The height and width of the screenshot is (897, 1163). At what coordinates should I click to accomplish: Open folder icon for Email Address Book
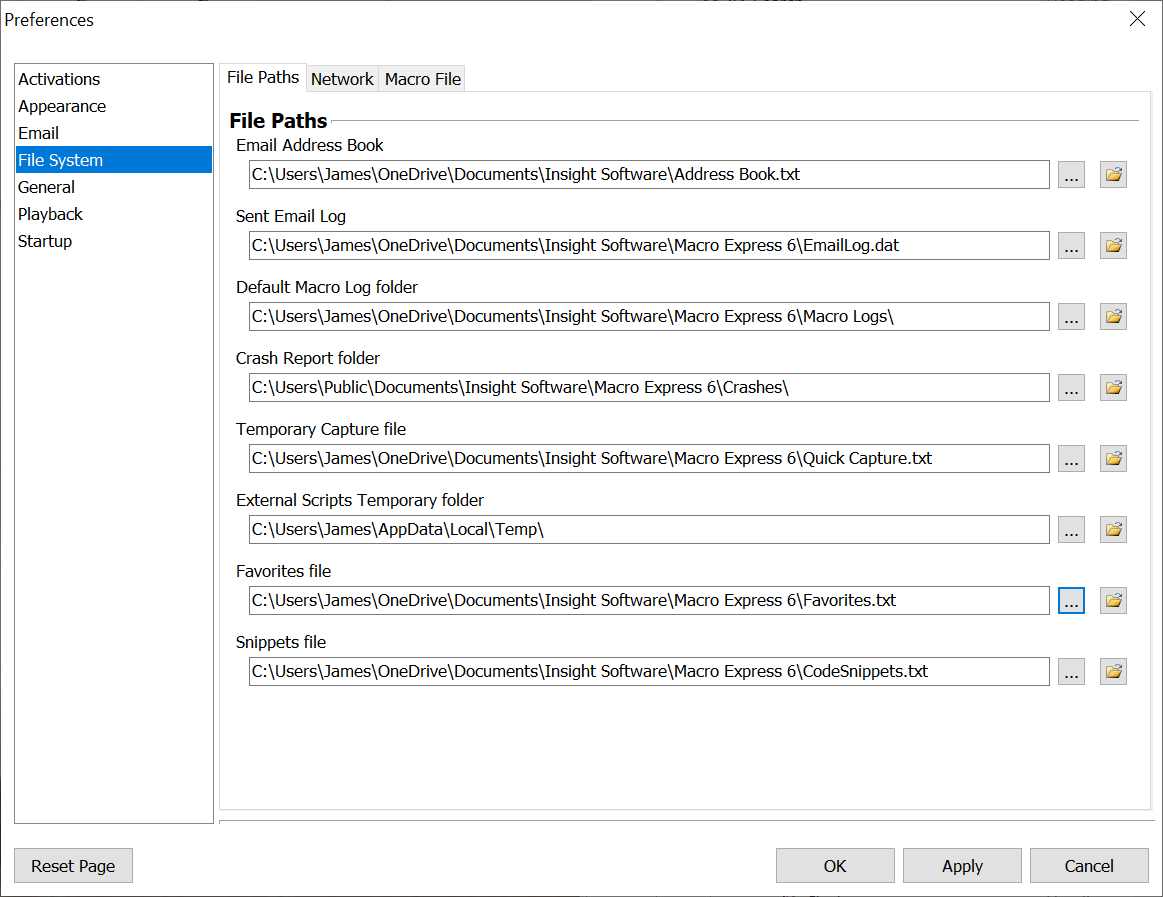click(1113, 175)
